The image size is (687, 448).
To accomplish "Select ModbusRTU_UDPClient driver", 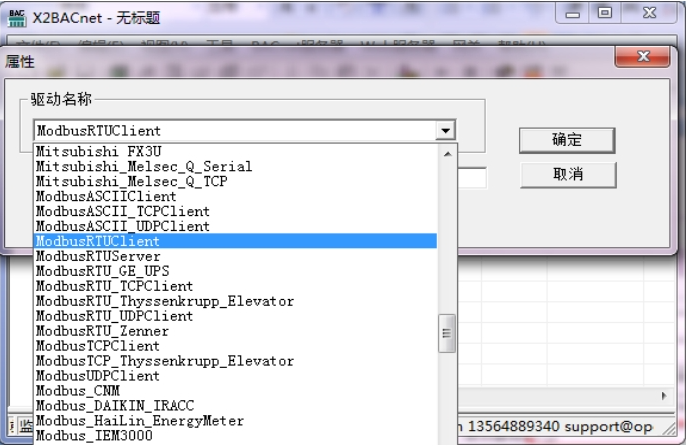I will (236, 316).
